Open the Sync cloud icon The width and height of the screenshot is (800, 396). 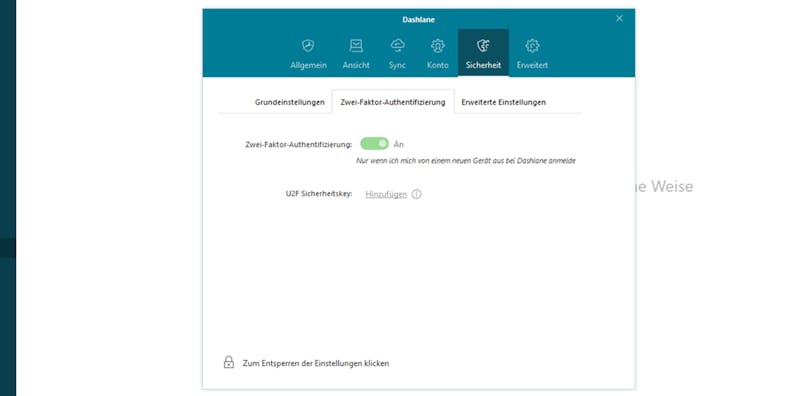[397, 46]
